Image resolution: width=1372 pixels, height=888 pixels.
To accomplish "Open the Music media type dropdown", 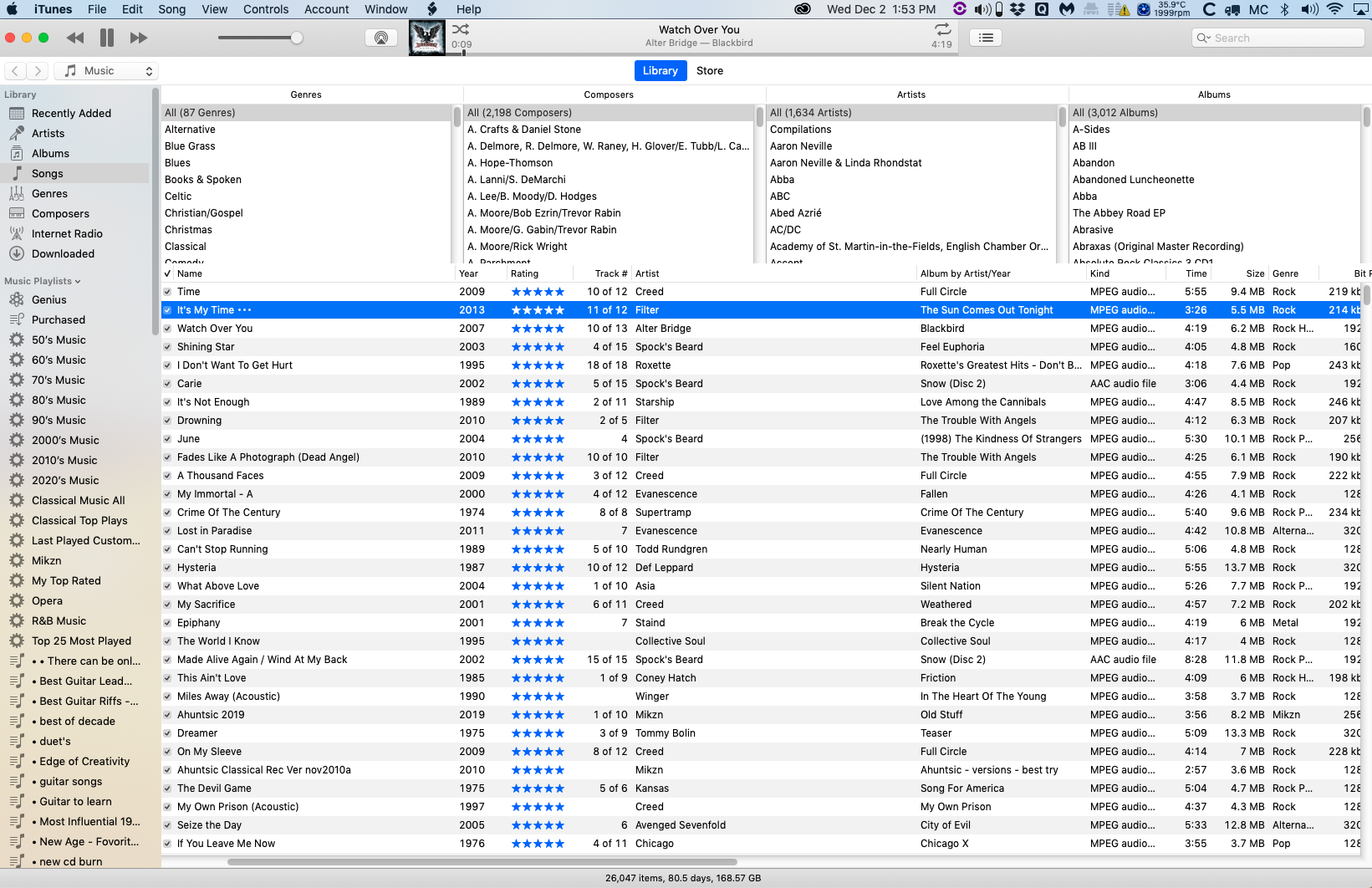I will 107,71.
